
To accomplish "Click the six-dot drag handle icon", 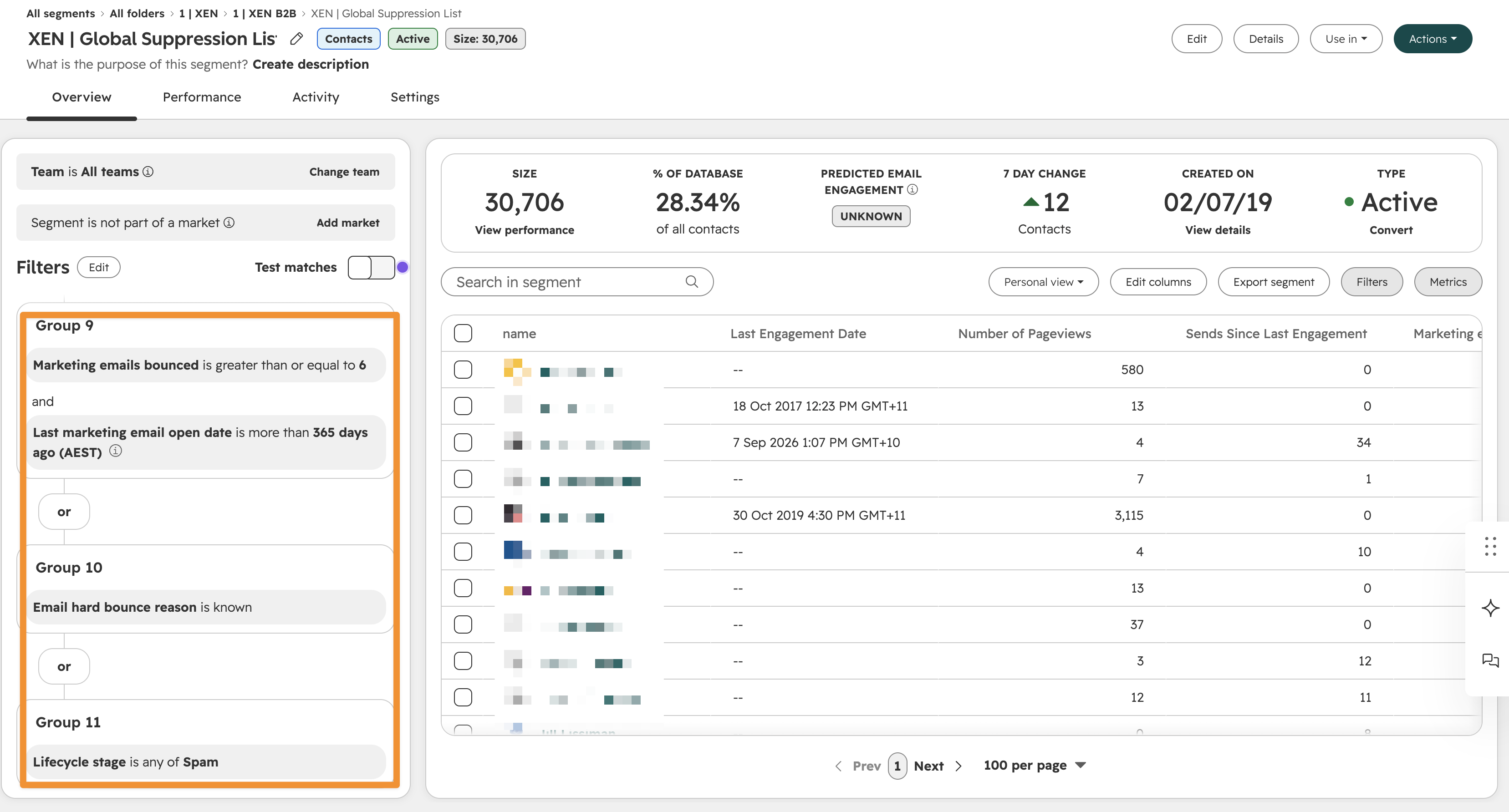I will (x=1490, y=546).
